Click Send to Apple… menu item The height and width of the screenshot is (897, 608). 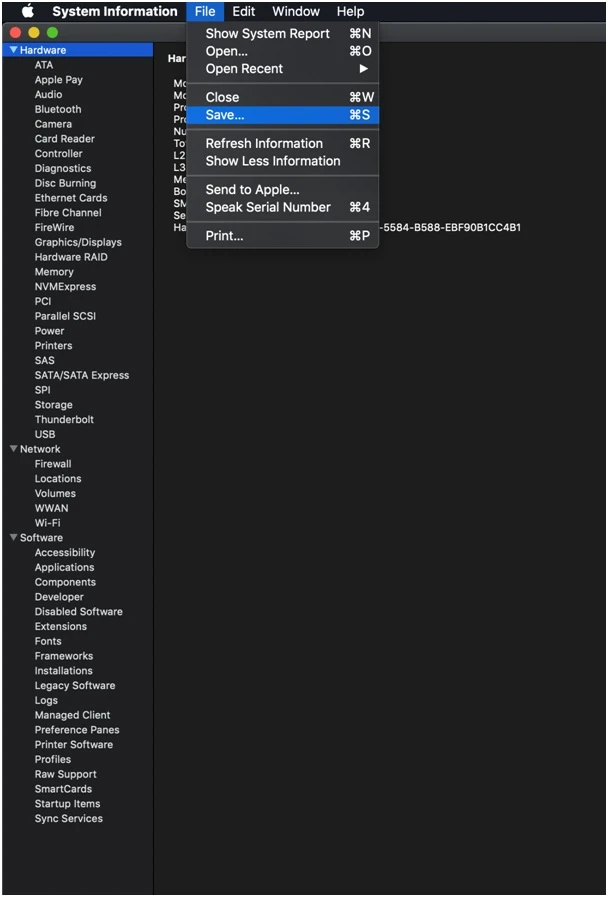(x=252, y=190)
